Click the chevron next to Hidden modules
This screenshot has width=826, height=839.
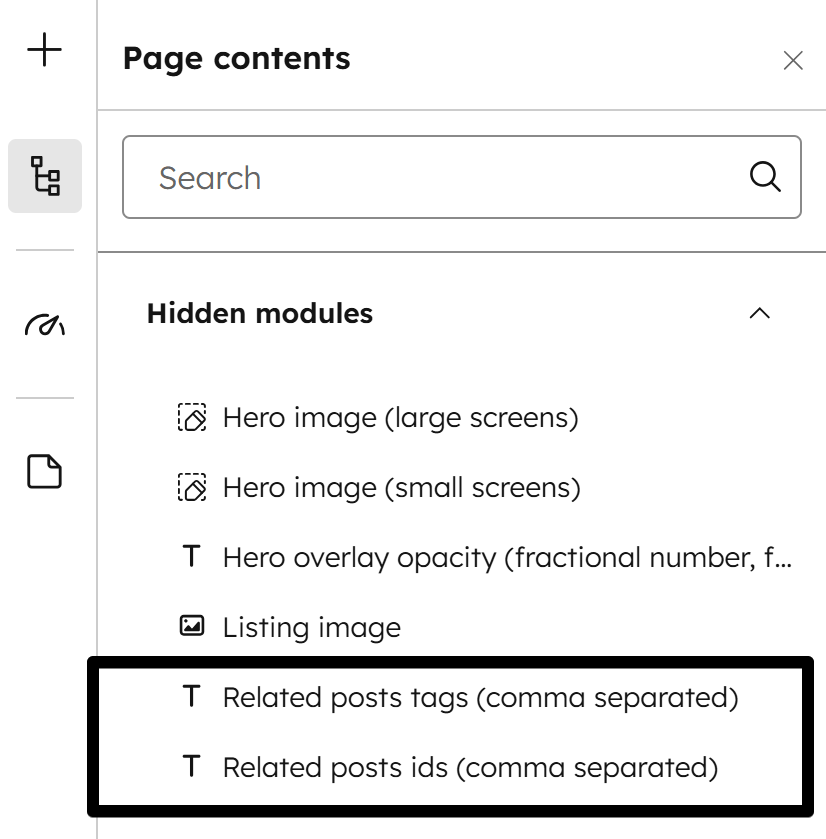tap(759, 313)
